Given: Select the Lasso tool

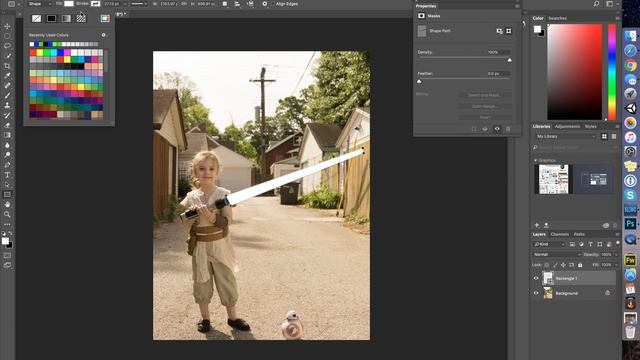Looking at the screenshot, I should tap(7, 46).
